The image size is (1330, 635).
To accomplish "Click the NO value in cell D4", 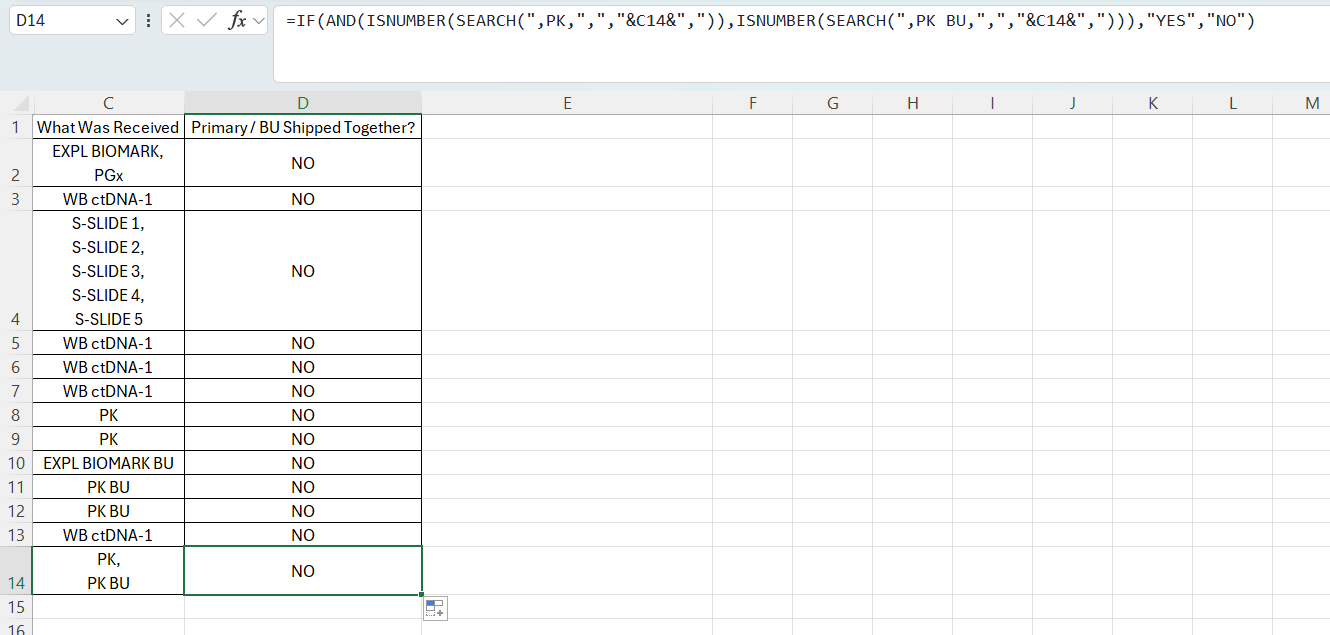I will point(303,271).
